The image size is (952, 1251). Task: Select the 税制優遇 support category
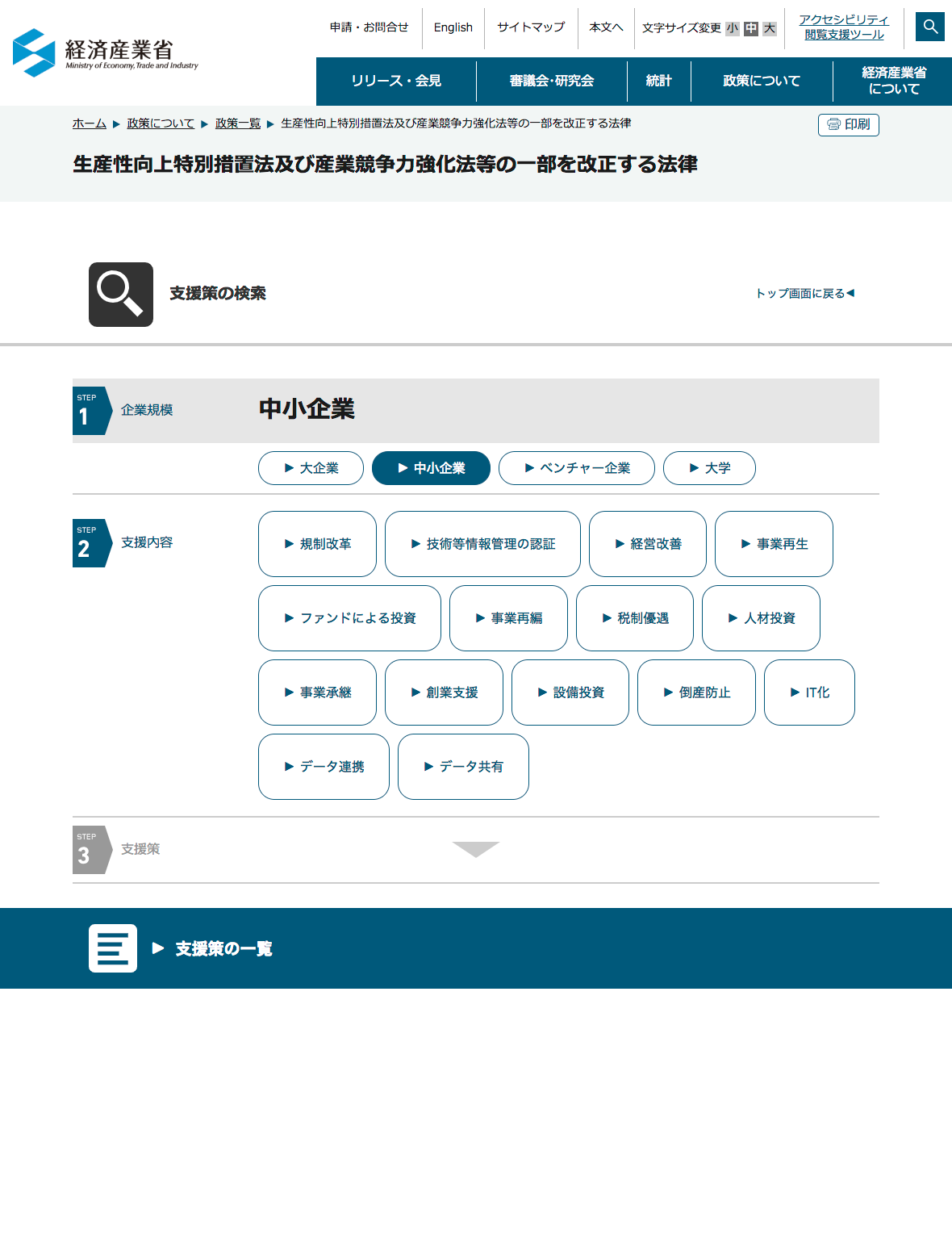[635, 618]
